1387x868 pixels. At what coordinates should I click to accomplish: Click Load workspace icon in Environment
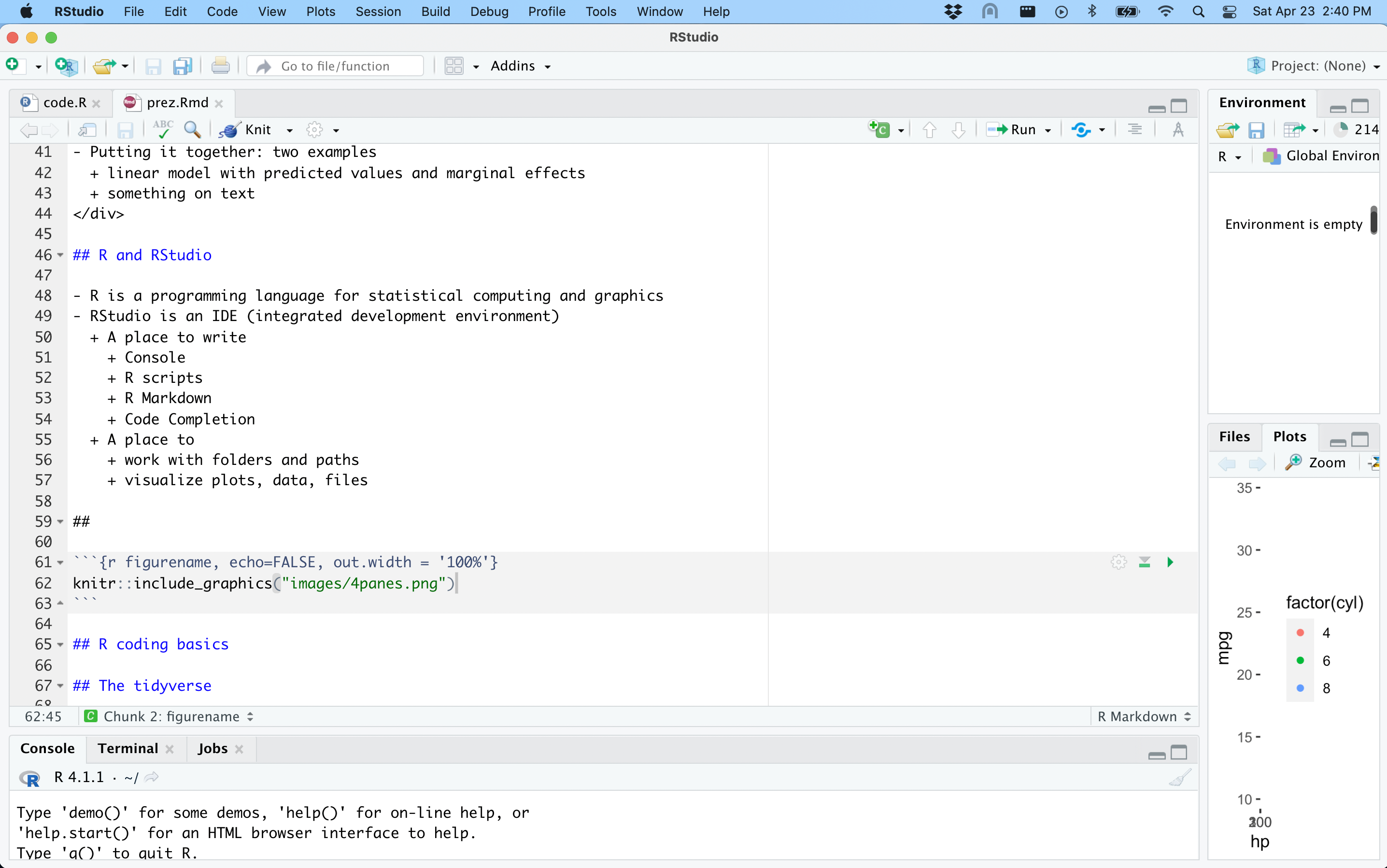coord(1227,130)
